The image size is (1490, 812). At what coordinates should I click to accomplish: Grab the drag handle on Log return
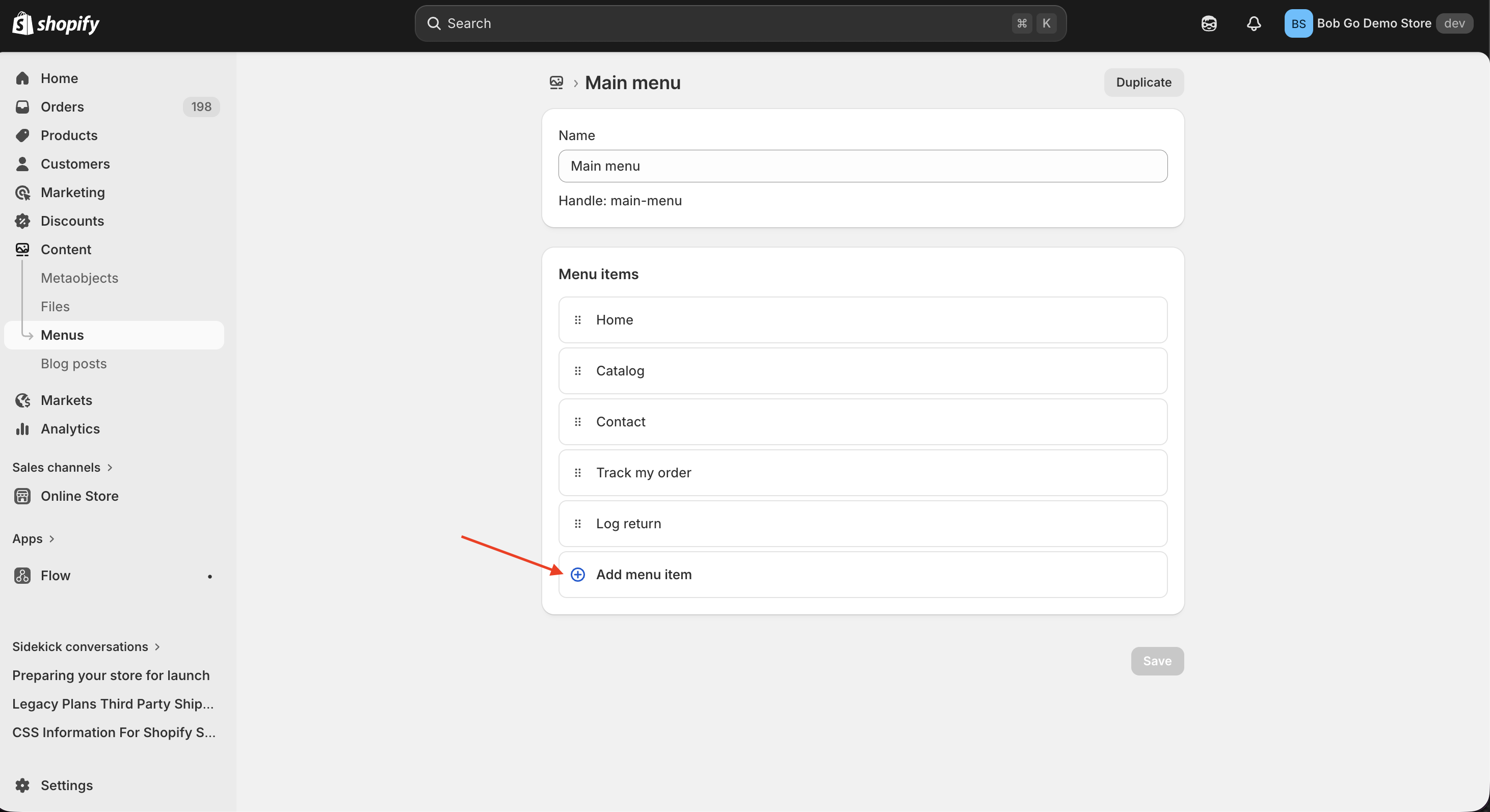tap(577, 523)
